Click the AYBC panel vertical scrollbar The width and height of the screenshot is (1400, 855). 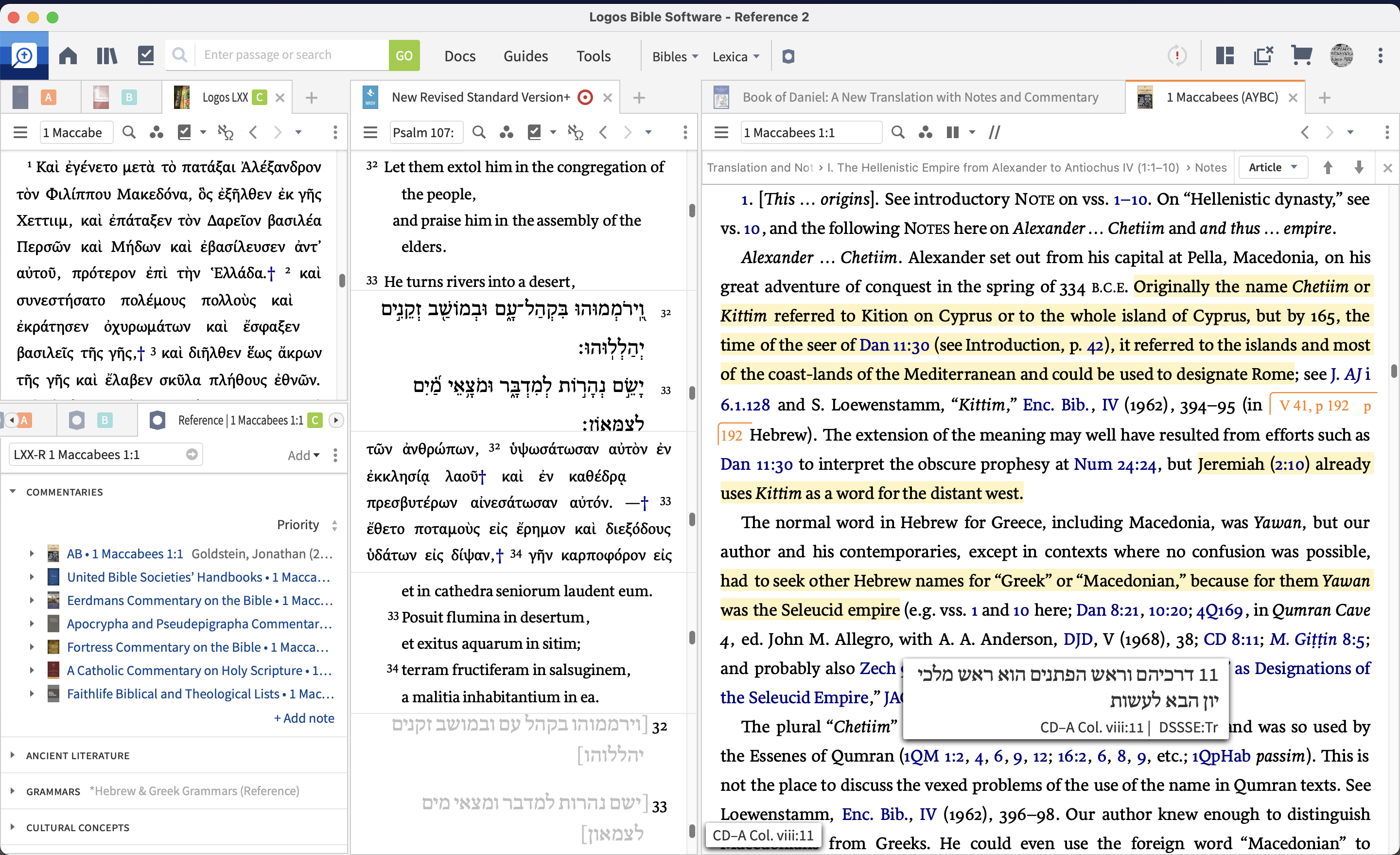(x=1394, y=371)
